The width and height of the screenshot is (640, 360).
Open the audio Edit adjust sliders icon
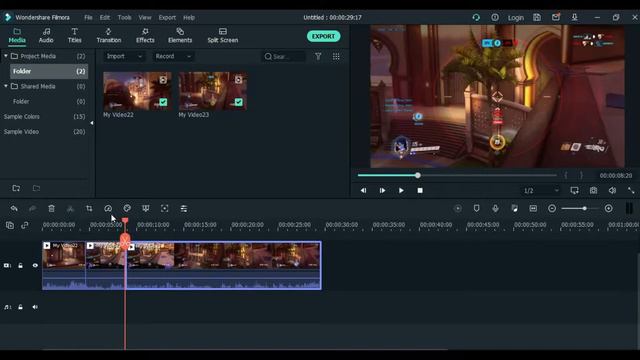(x=184, y=209)
